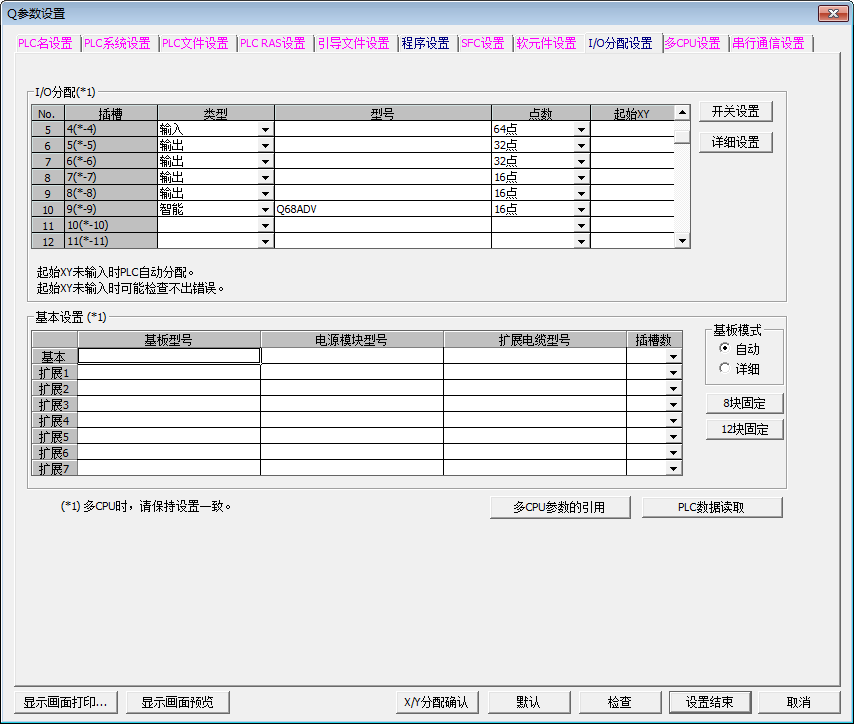Click the Q68ADV model name cell
854x724 pixels.
coord(382,210)
